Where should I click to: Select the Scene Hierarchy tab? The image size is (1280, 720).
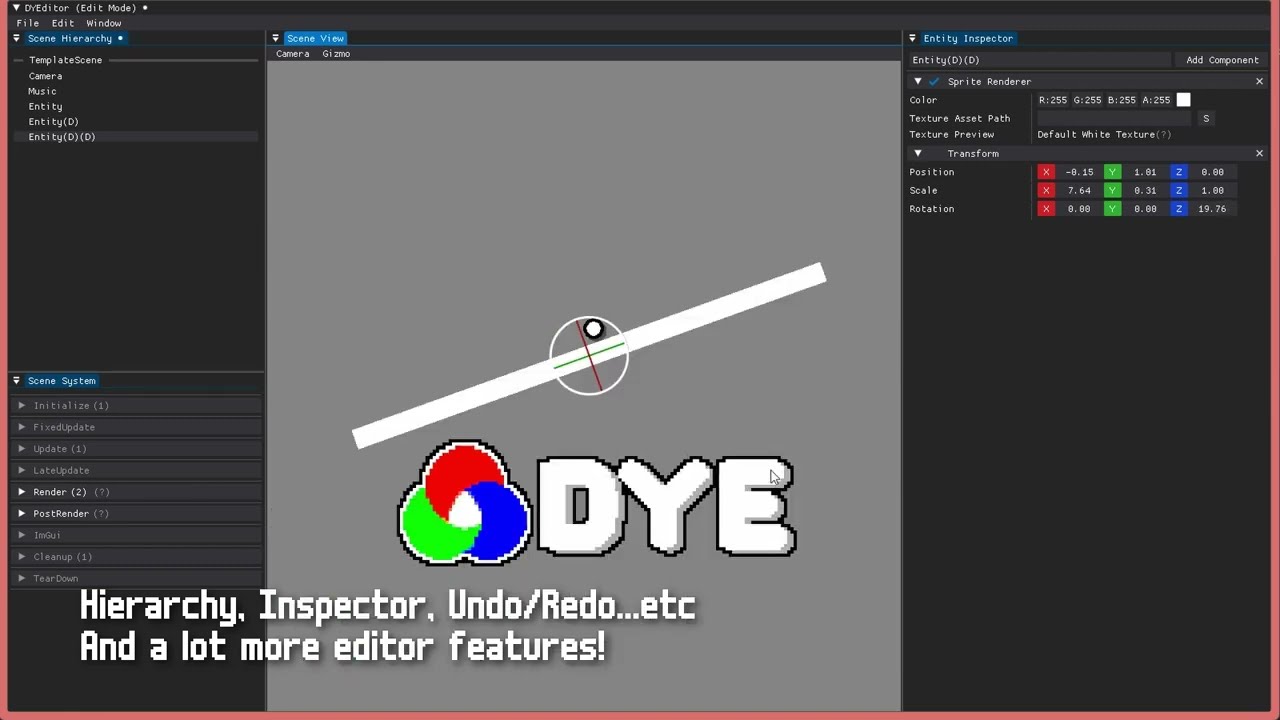75,38
